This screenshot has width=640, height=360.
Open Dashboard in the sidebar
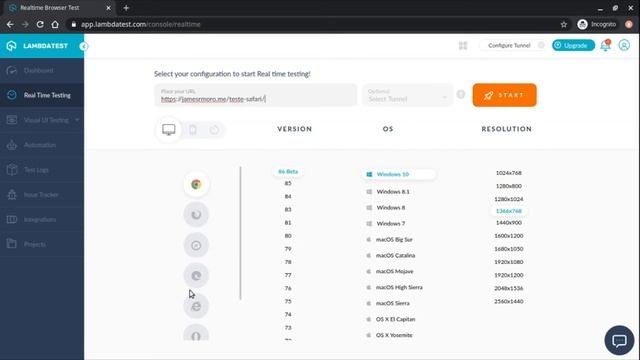(x=42, y=71)
